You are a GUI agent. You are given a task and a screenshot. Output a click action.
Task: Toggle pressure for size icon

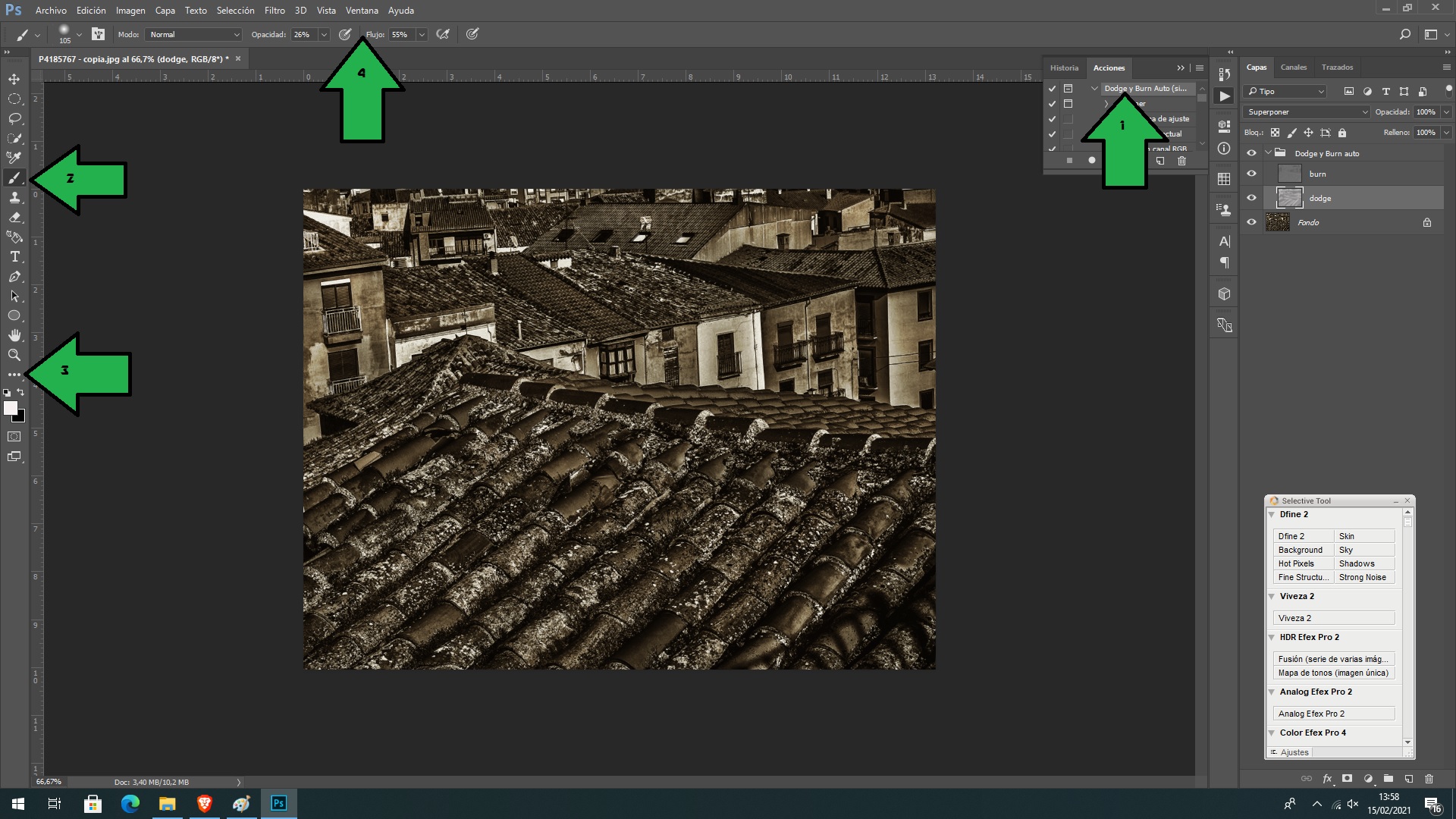tap(472, 34)
